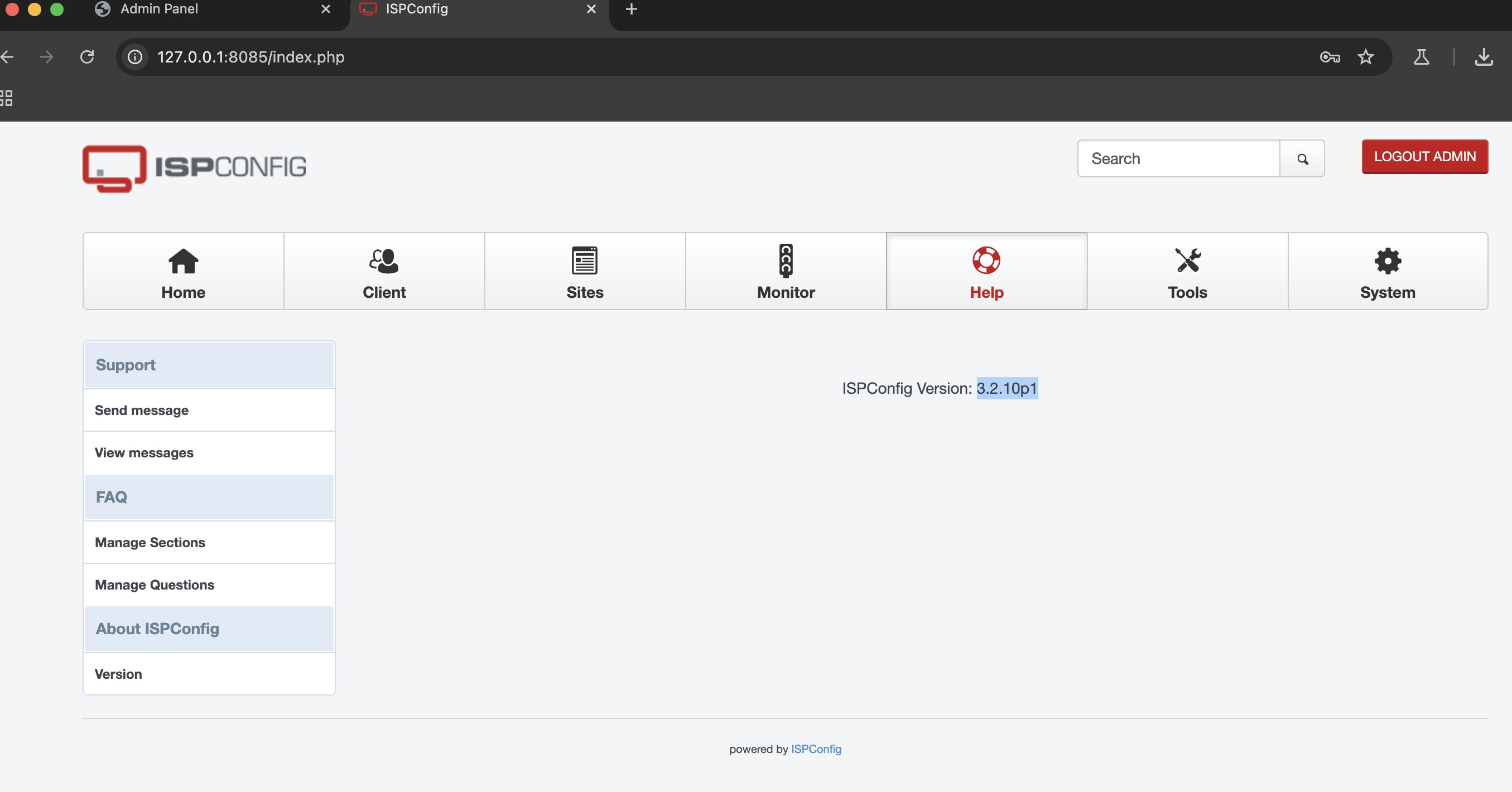Open the Home module house icon

tap(183, 261)
